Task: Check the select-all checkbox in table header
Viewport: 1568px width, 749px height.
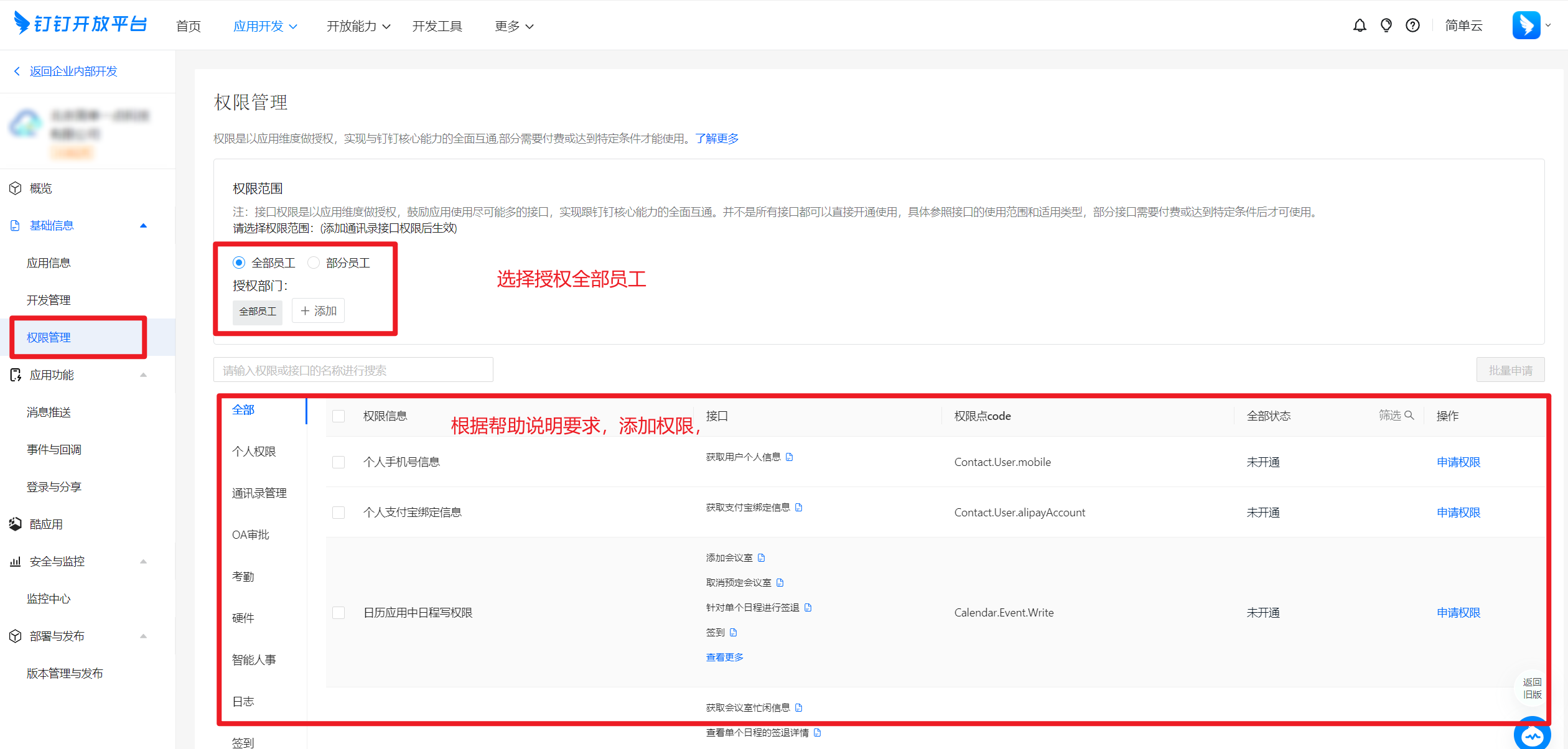Action: (x=339, y=416)
